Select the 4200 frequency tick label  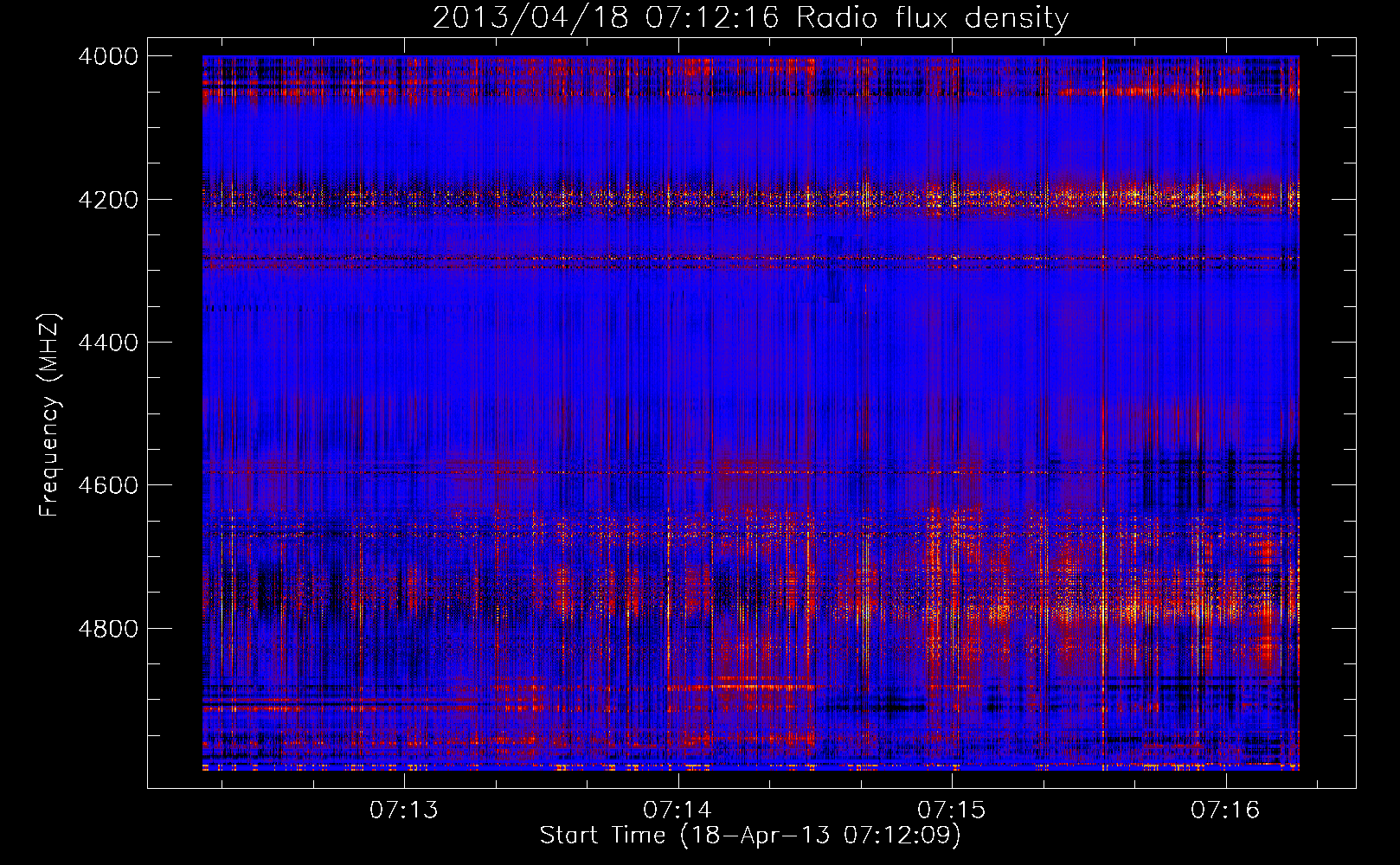[108, 199]
